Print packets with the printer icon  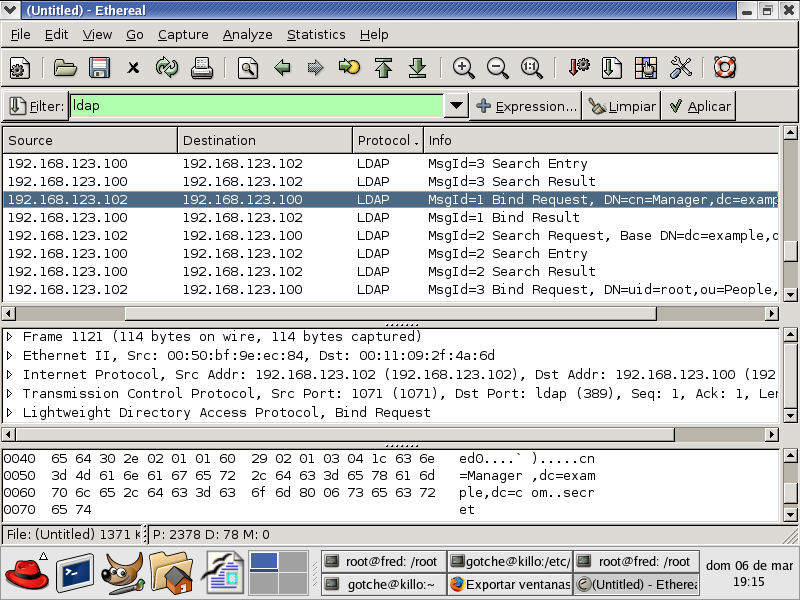[x=202, y=67]
